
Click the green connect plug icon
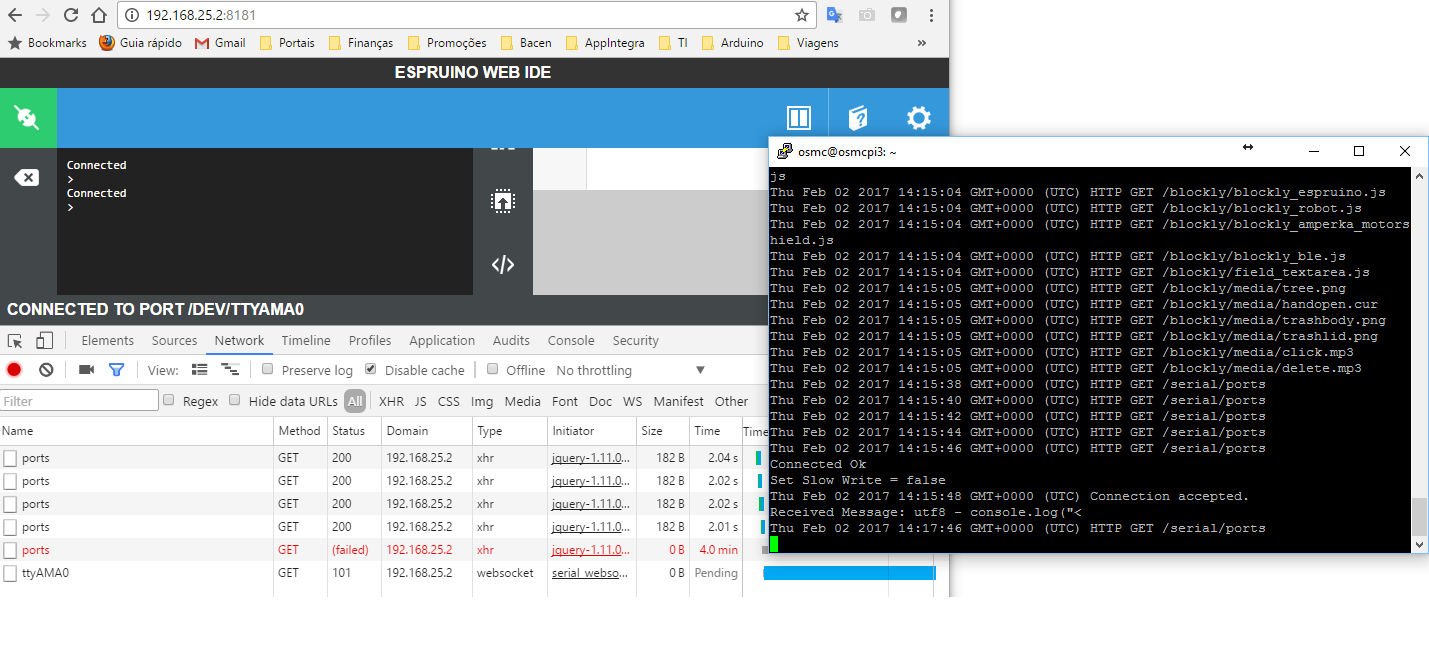[28, 118]
